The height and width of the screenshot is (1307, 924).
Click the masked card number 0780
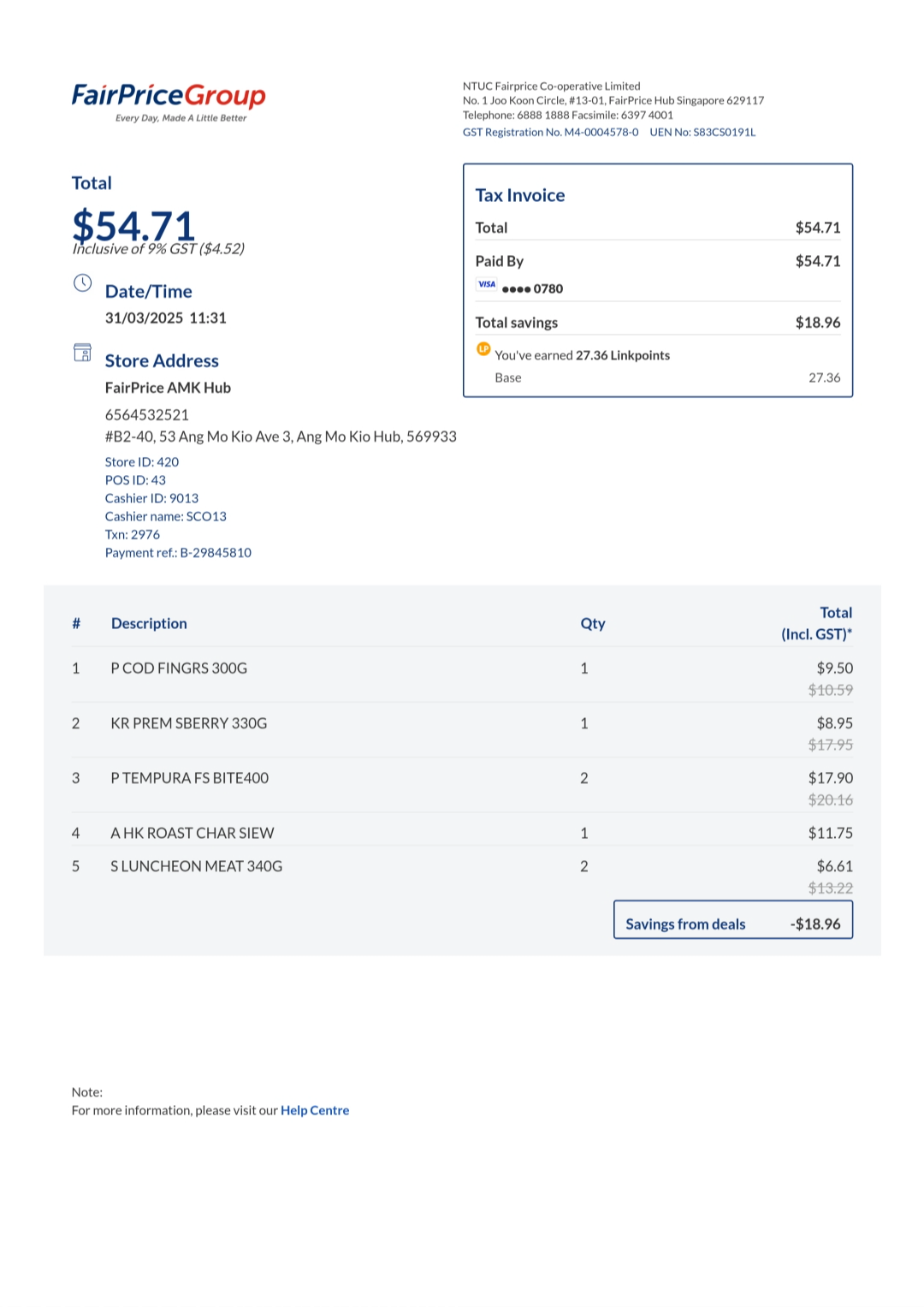click(x=532, y=289)
